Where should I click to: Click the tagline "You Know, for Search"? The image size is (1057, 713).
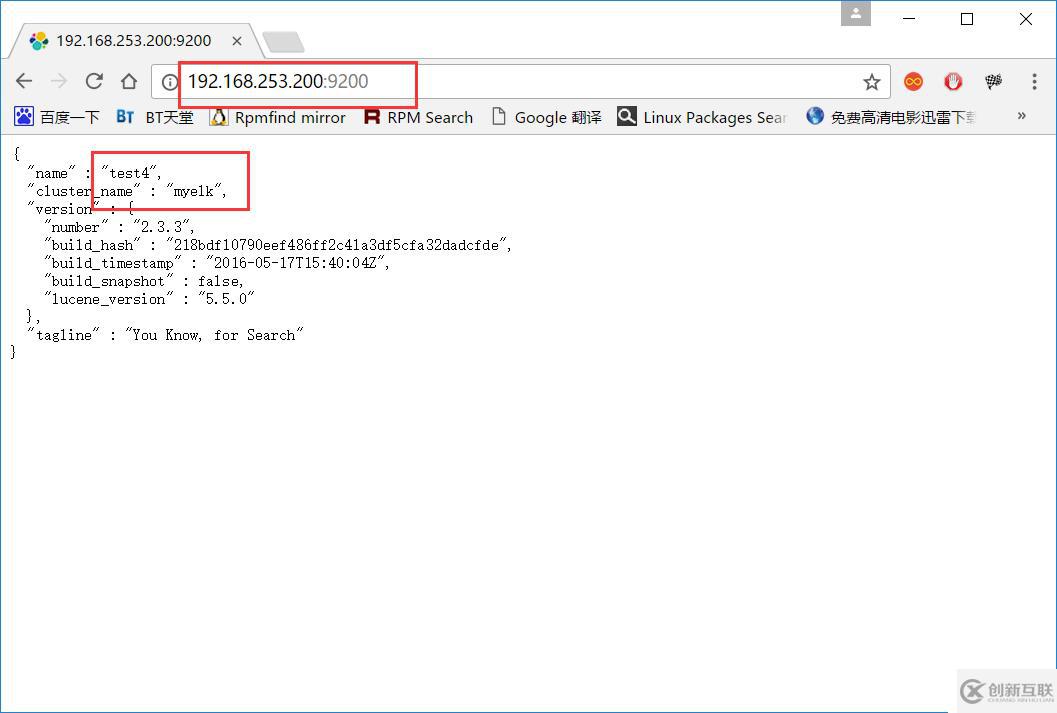coord(214,335)
